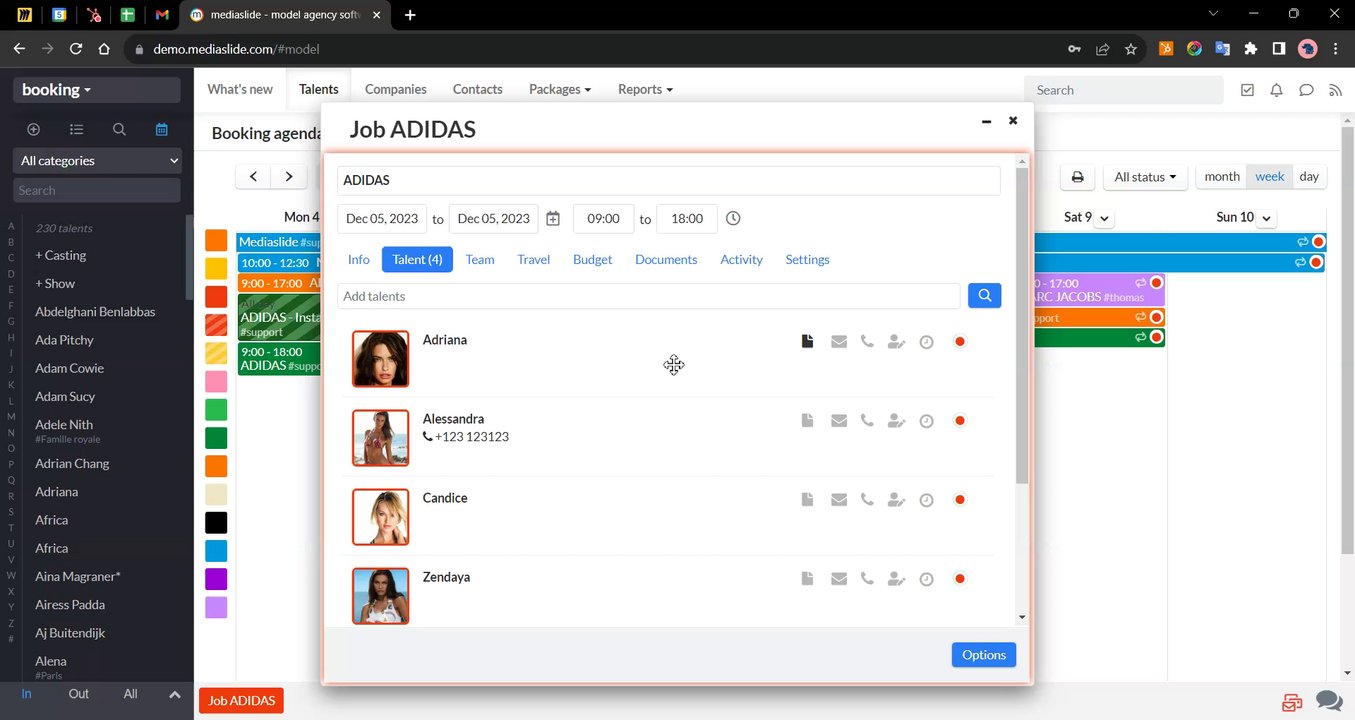This screenshot has width=1355, height=720.
Task: Show In talents filter
Action: click(27, 693)
